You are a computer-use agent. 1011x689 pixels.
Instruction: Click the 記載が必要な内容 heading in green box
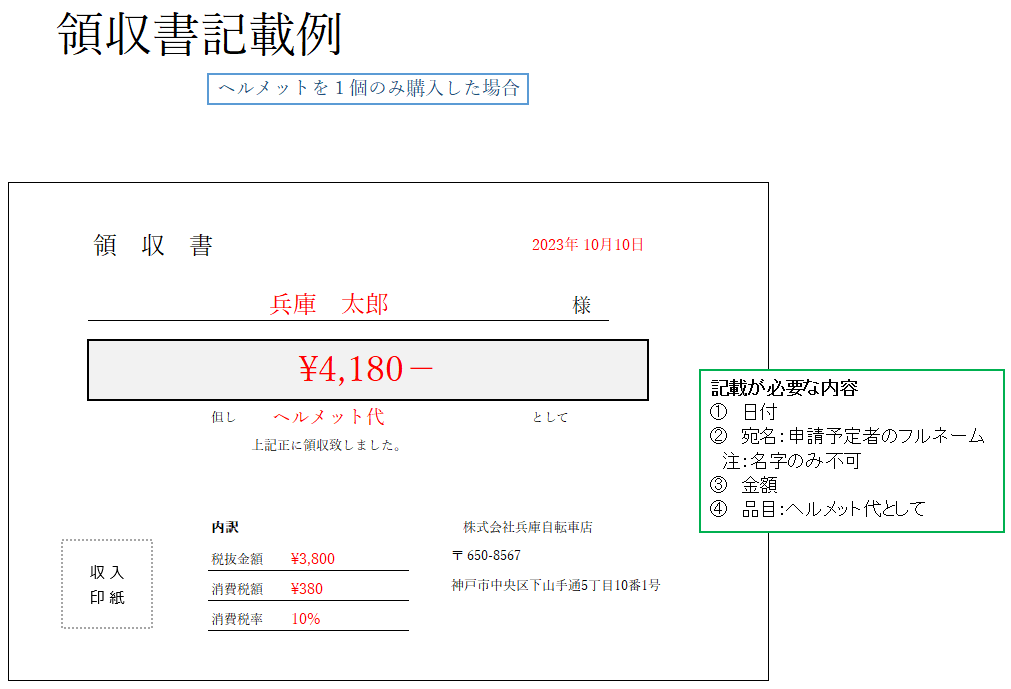pos(784,388)
